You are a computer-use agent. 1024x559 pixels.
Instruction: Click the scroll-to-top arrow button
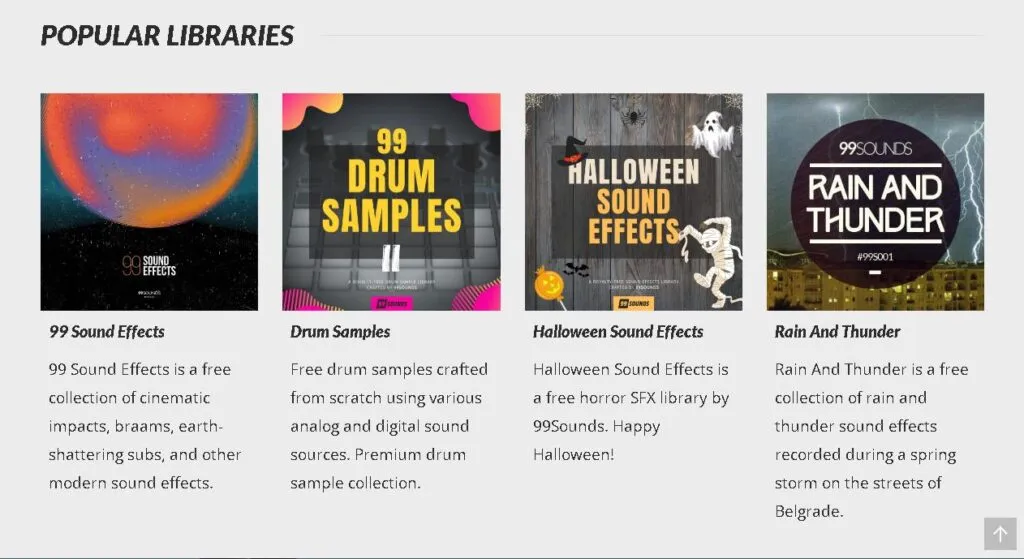click(x=999, y=533)
